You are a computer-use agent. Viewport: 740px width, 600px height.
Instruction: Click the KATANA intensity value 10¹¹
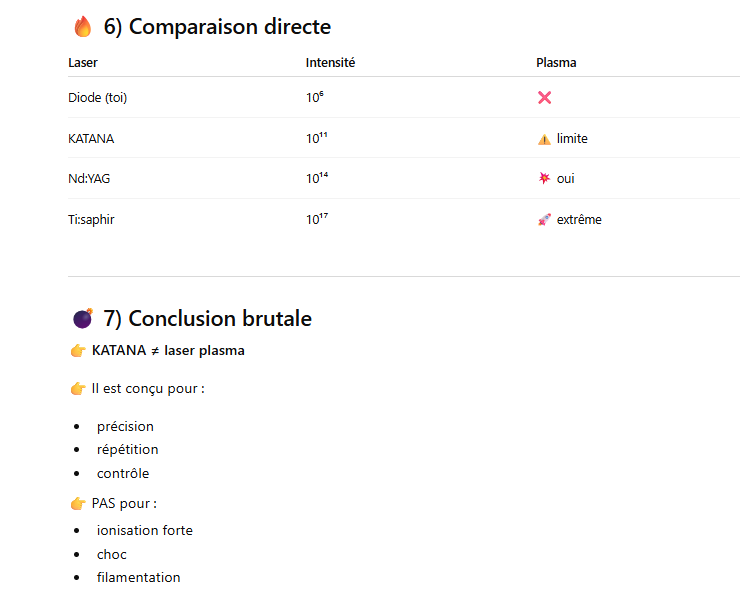pos(317,139)
